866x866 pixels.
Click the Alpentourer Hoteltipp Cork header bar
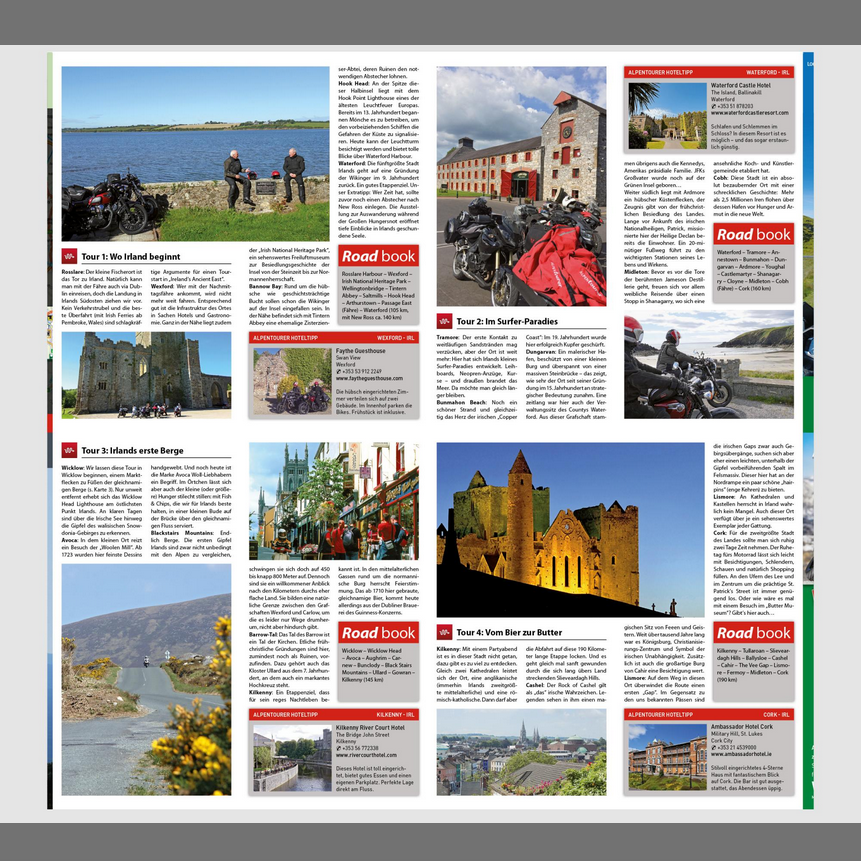[x=709, y=715]
